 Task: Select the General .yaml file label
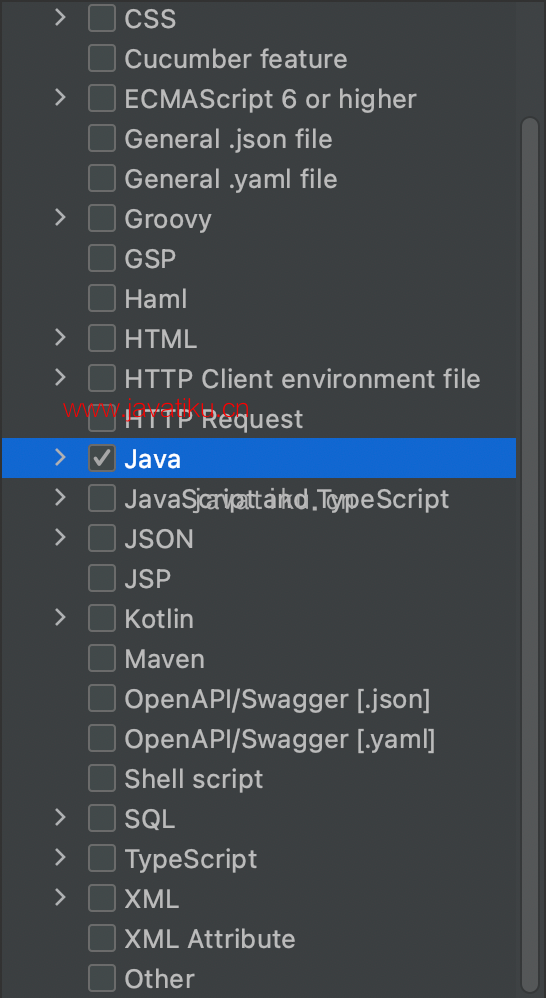[231, 179]
